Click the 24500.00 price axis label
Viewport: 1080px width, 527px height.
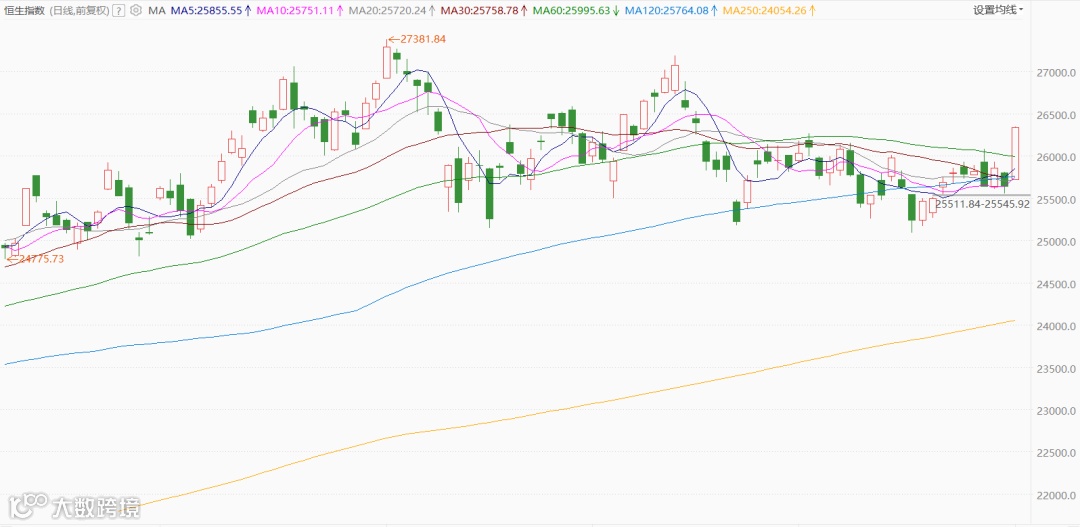[1055, 284]
